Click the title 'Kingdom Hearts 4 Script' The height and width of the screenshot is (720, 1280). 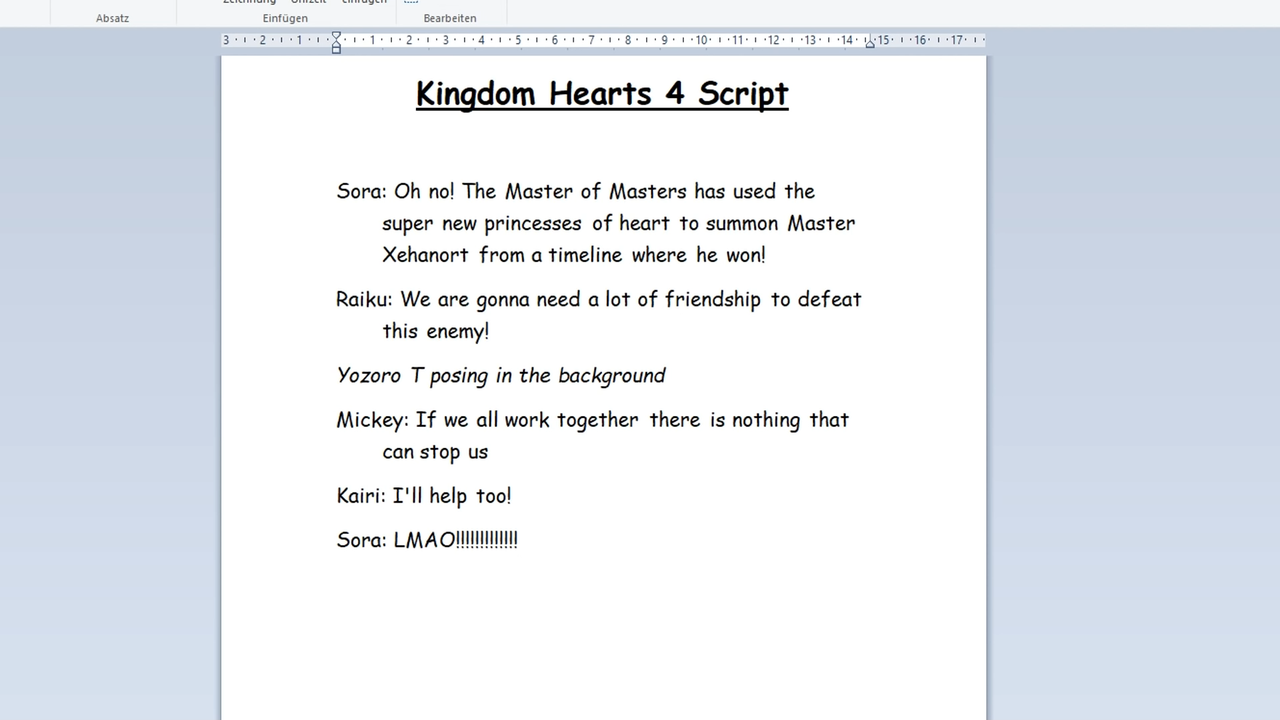602,93
